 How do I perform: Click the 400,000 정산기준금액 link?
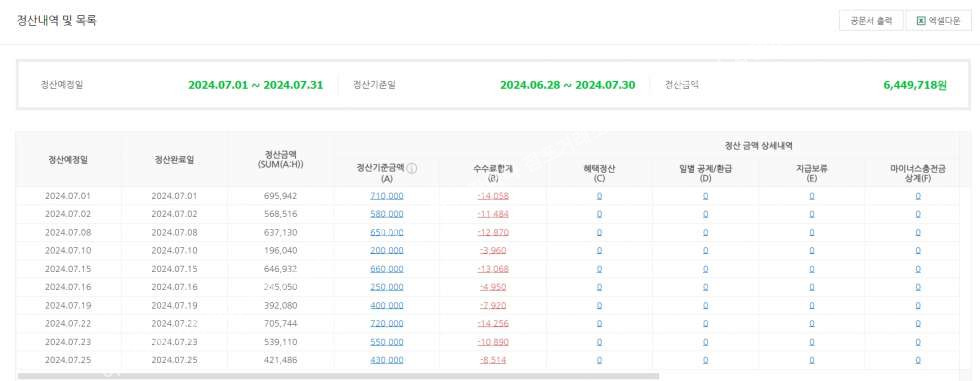coord(386,305)
